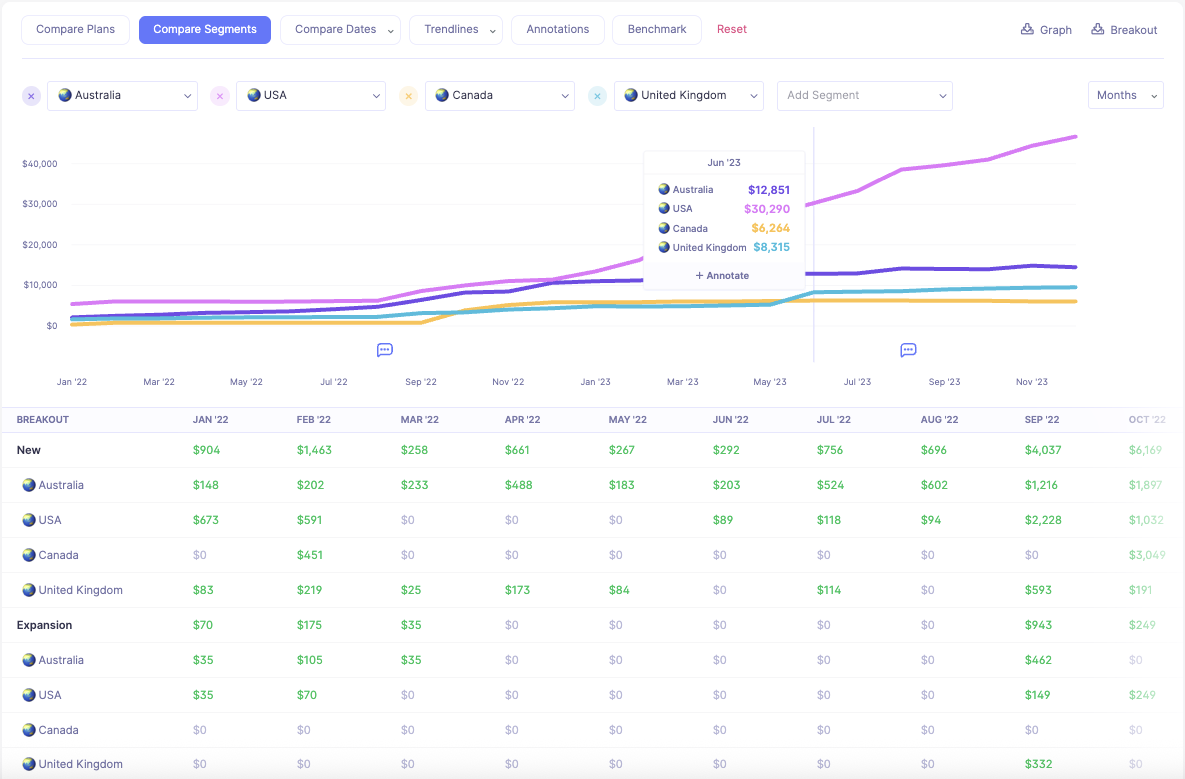Click the New breakout row label
Screen dimensions: 1185x779
(29, 450)
